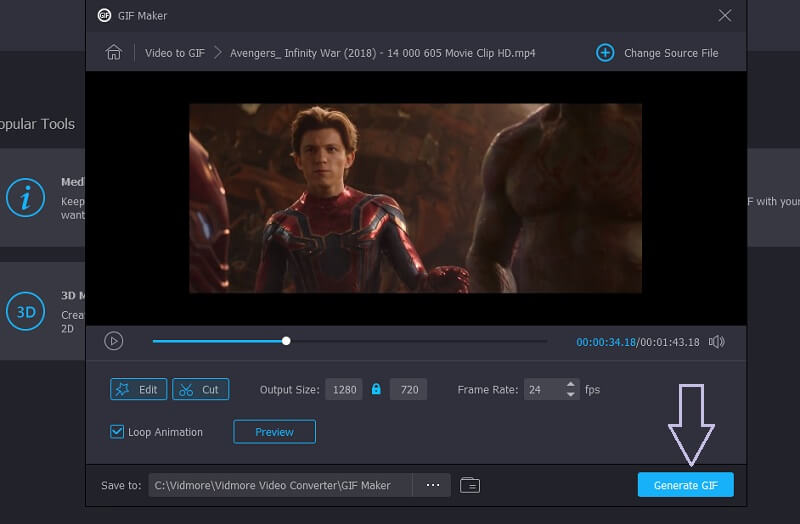Open the Edit tool
The height and width of the screenshot is (524, 800).
[138, 389]
